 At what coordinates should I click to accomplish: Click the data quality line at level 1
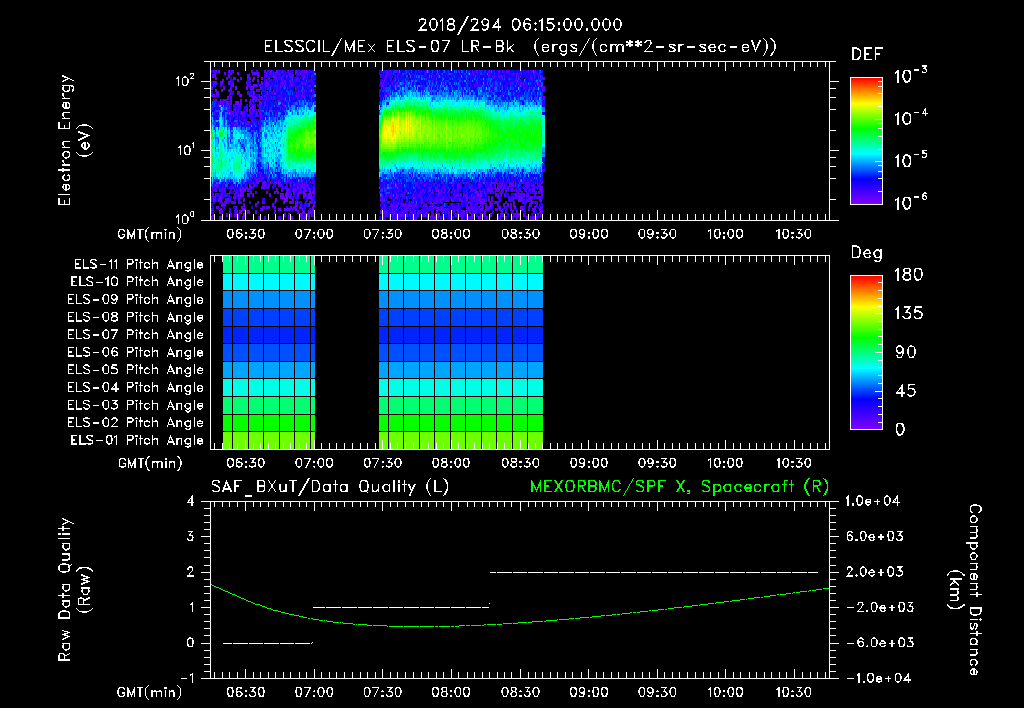click(x=401, y=607)
